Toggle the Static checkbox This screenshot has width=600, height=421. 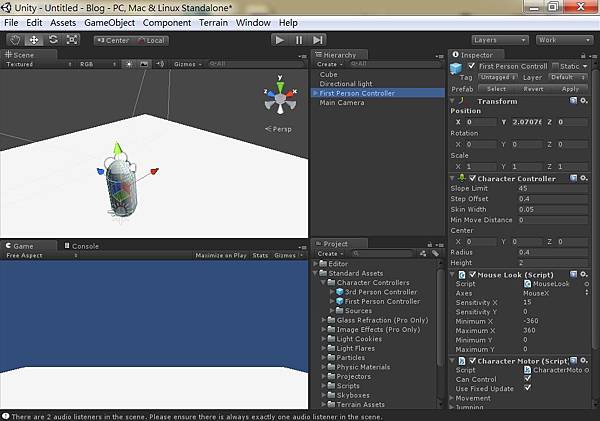tap(556, 66)
